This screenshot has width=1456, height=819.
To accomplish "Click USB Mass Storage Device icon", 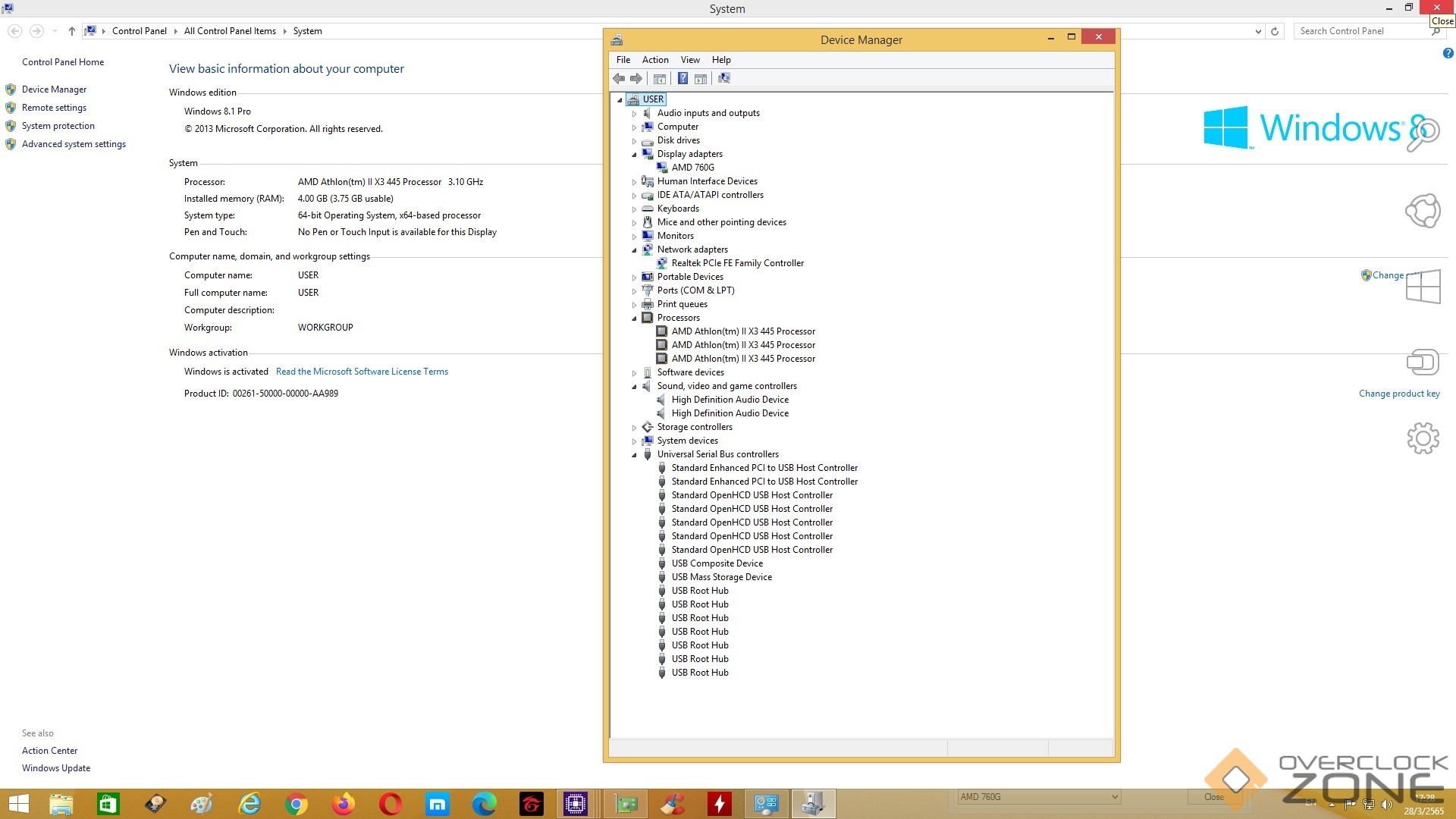I will pos(662,577).
